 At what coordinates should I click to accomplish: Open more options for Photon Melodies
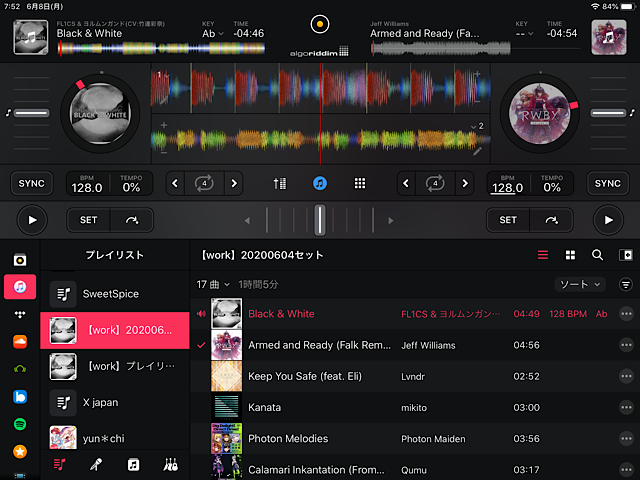(626, 439)
